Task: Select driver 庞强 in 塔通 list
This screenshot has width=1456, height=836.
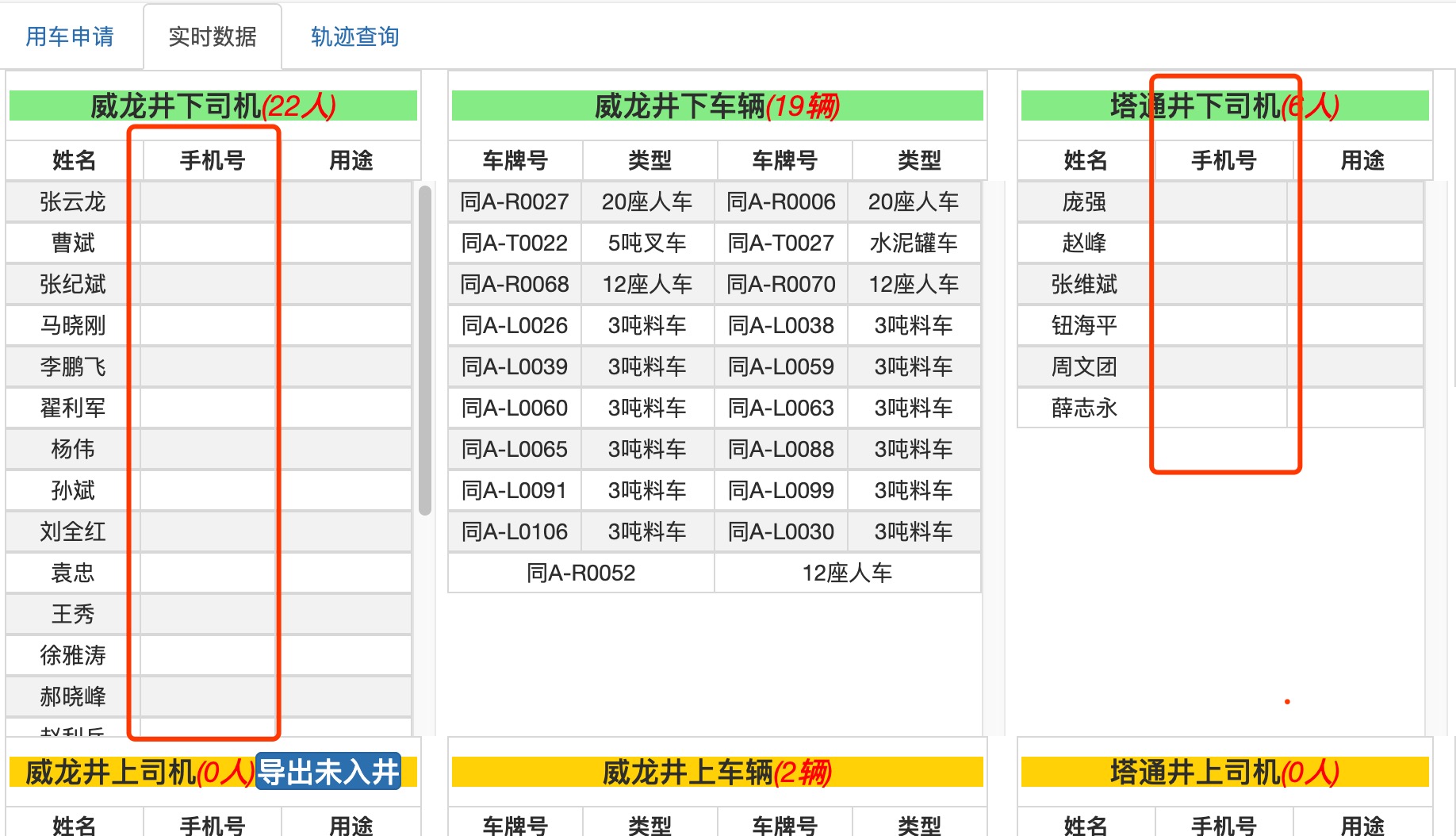Action: tap(1084, 202)
